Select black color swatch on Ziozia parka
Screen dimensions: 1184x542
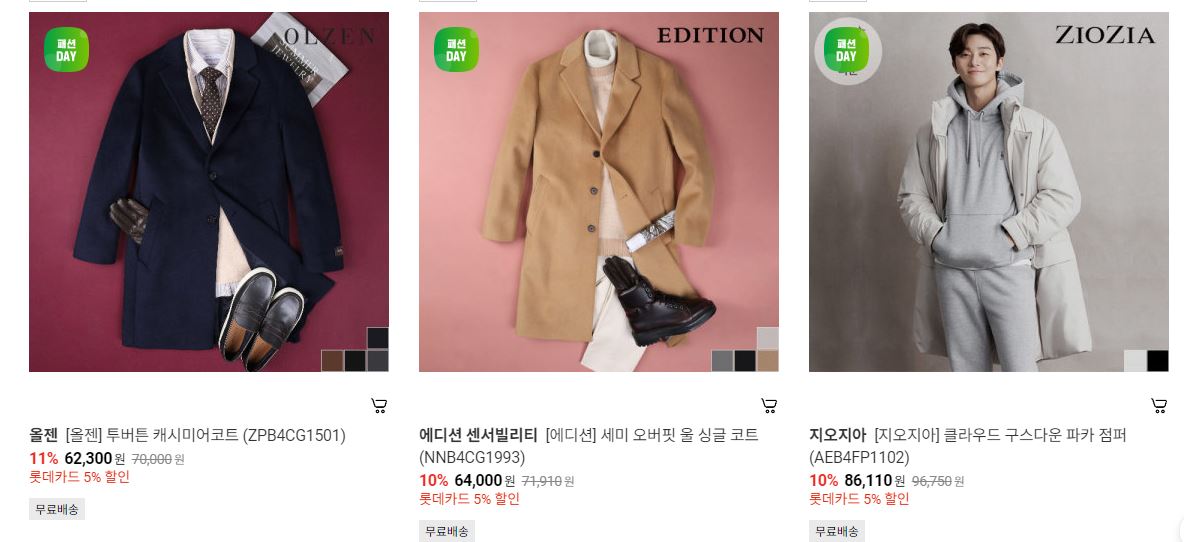click(1158, 361)
